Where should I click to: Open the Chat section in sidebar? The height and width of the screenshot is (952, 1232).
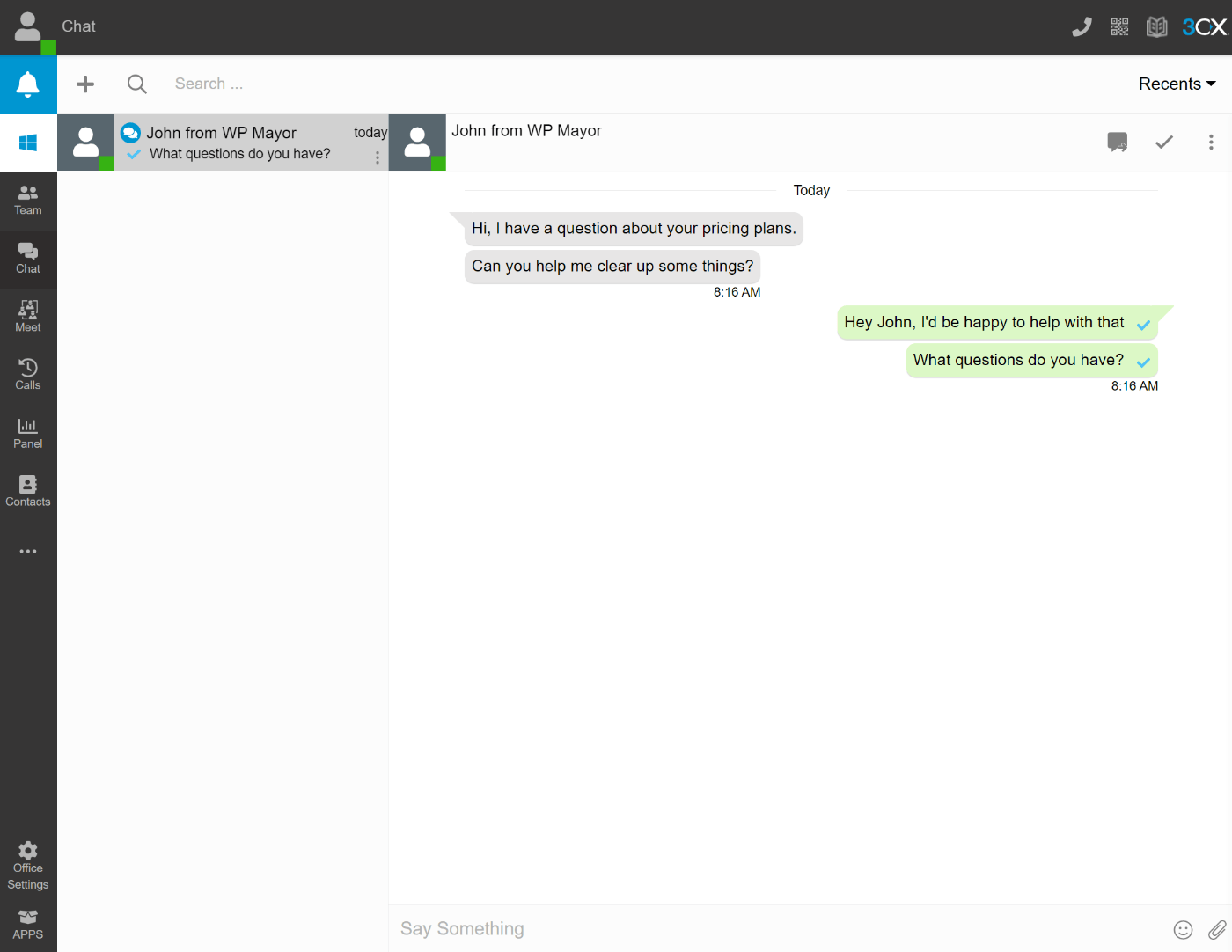pyautogui.click(x=28, y=259)
